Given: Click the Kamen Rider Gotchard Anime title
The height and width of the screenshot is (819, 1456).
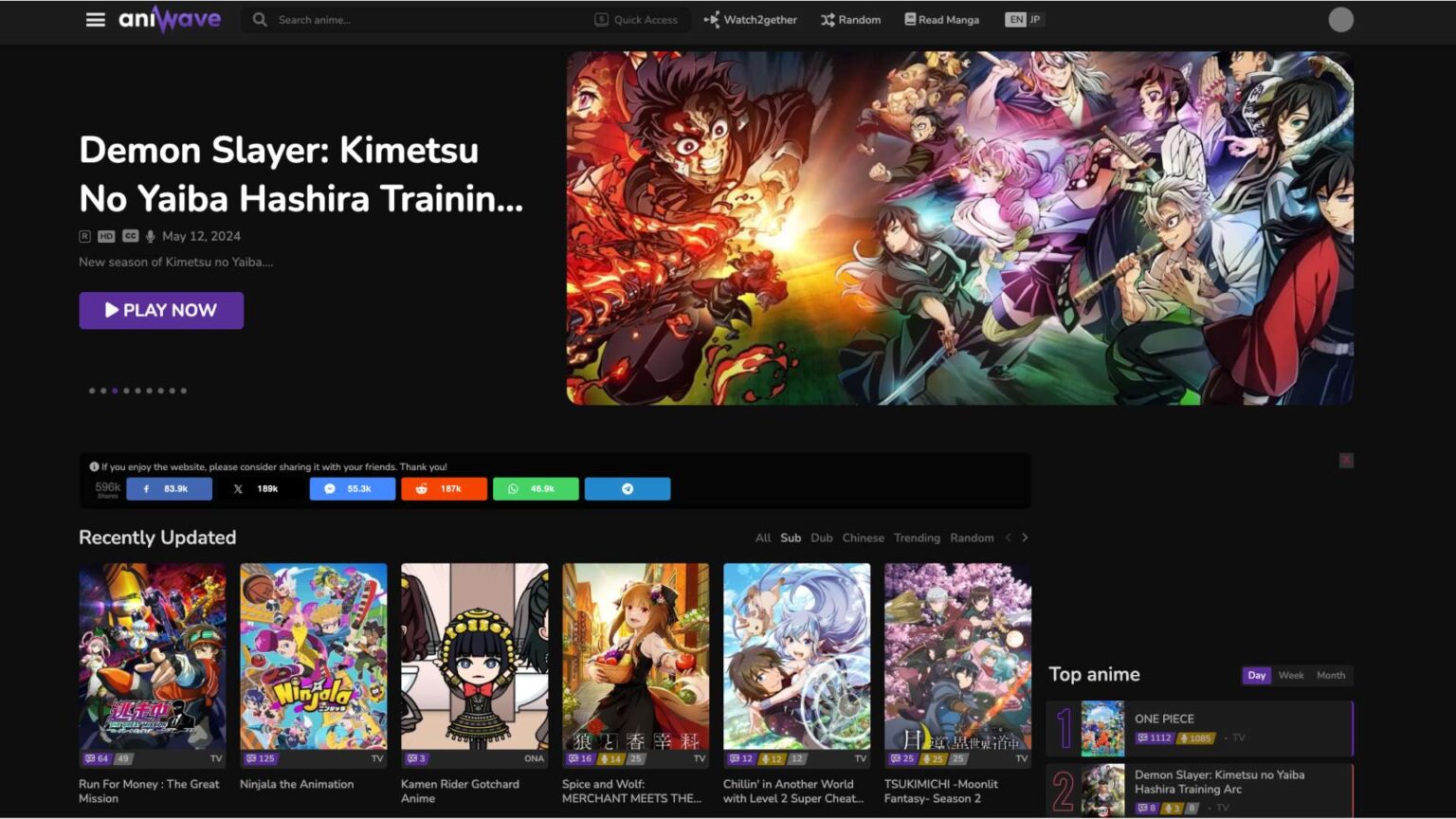Looking at the screenshot, I should pyautogui.click(x=460, y=791).
